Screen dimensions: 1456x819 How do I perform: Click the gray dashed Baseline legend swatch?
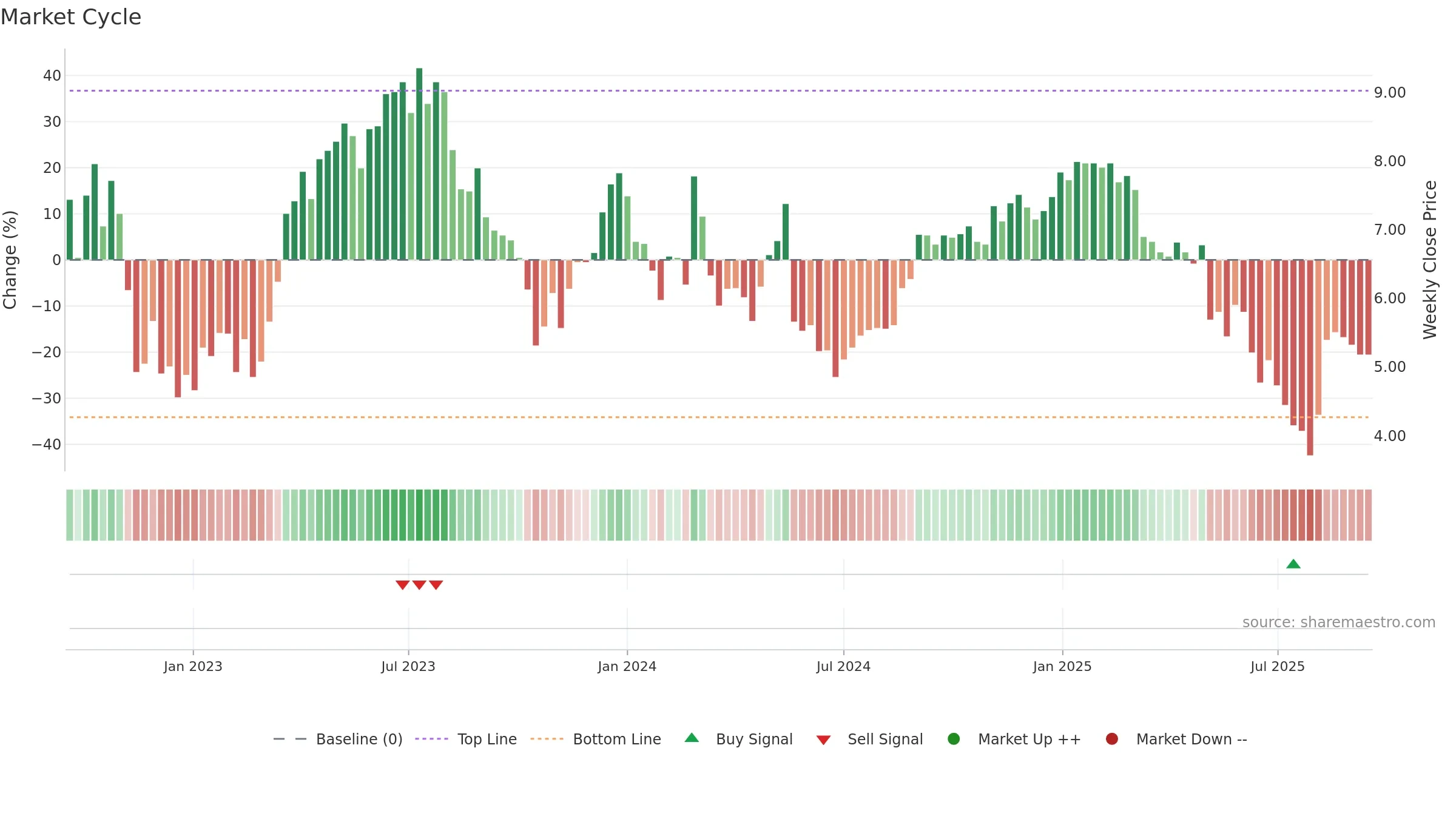[x=290, y=739]
